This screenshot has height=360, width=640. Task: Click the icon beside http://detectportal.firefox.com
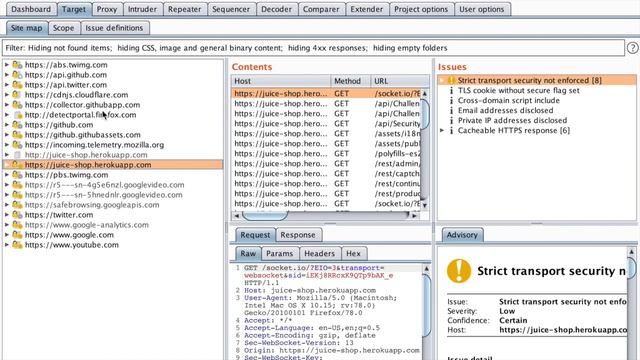[x=18, y=115]
